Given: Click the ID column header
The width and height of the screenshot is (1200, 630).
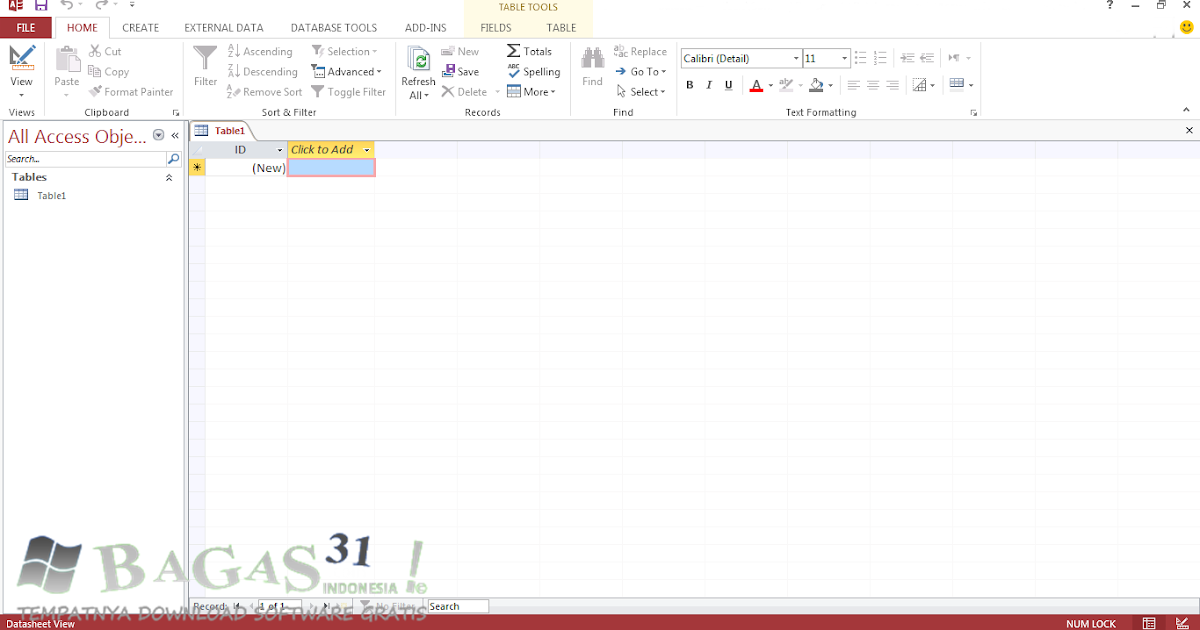Looking at the screenshot, I should (240, 150).
